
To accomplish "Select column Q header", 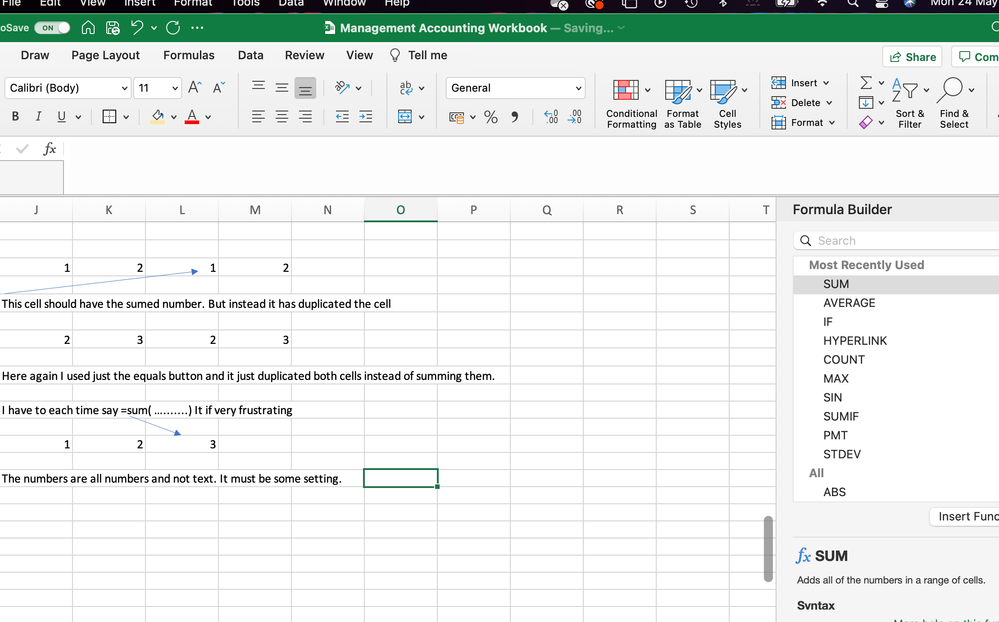I will 547,210.
